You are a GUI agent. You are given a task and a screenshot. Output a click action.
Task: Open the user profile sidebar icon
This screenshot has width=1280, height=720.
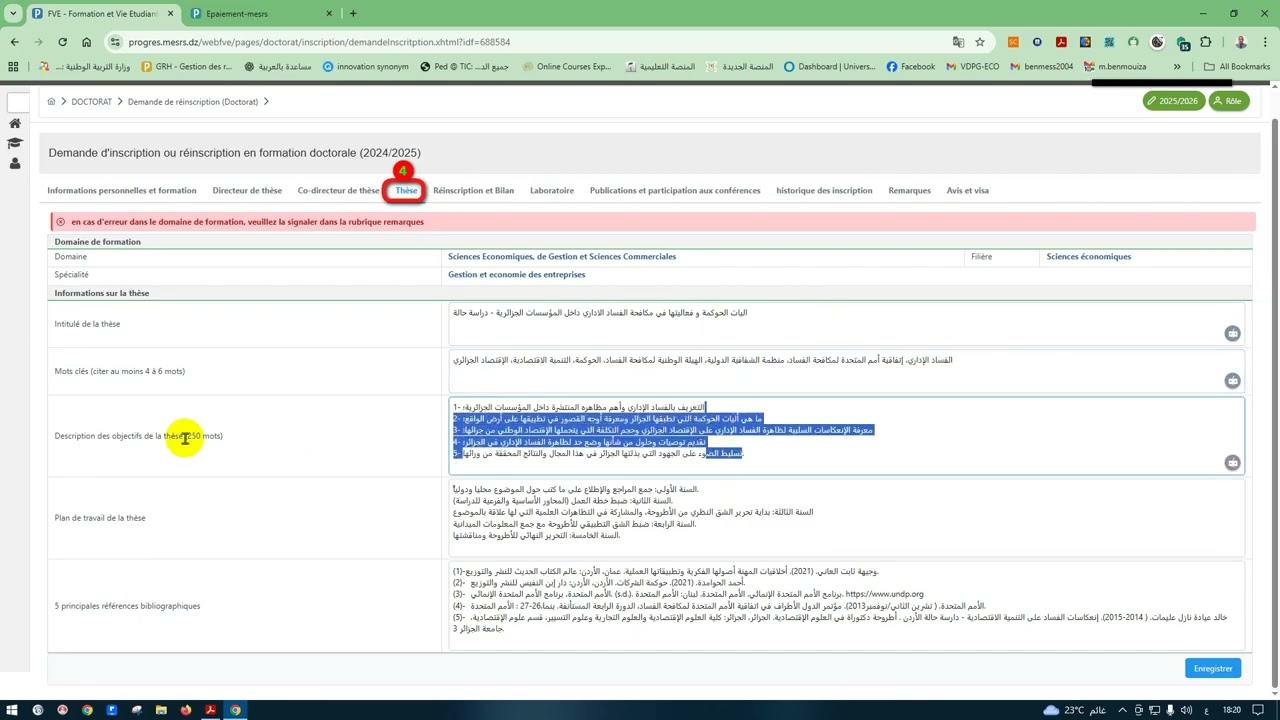15,163
